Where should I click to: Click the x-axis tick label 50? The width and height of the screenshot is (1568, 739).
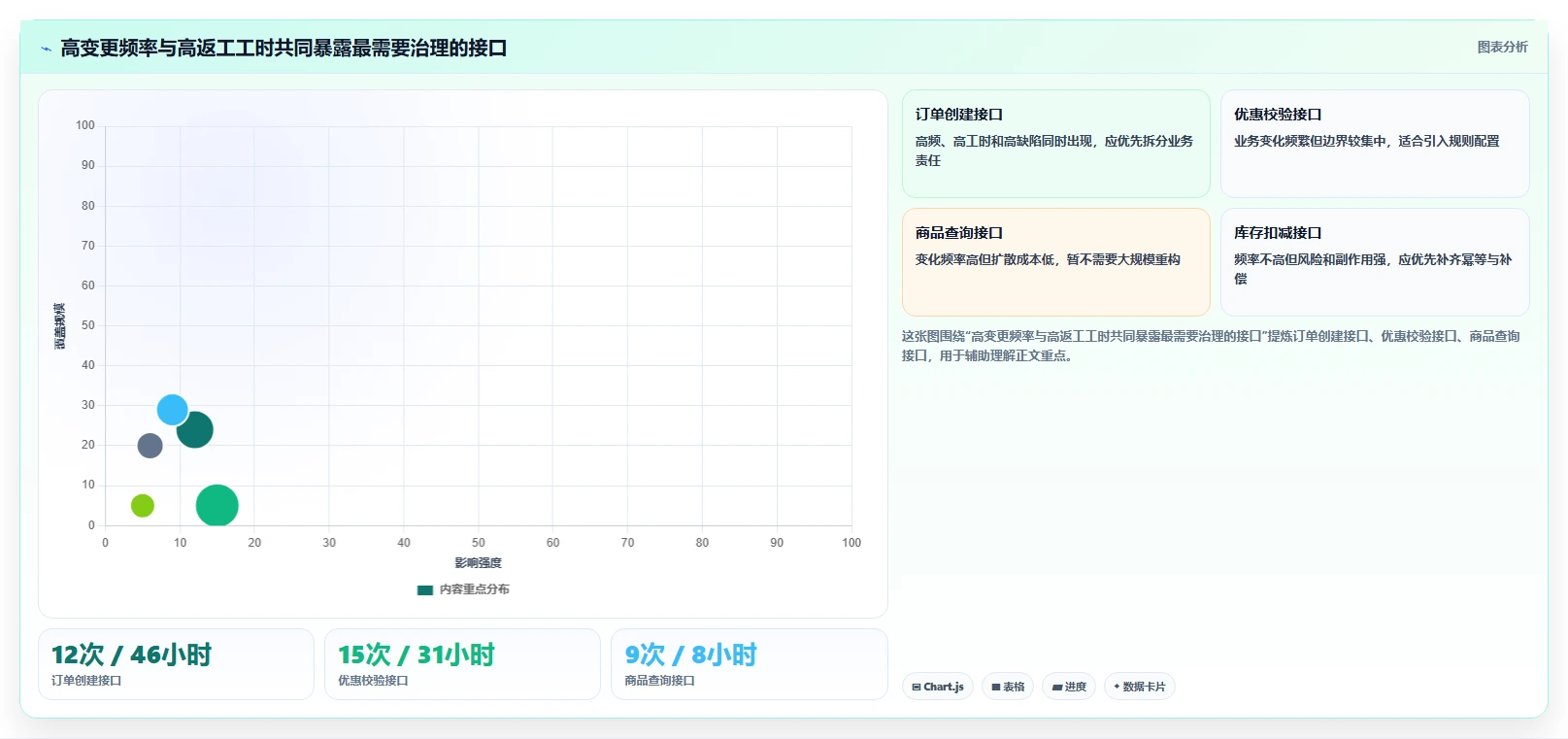tap(479, 543)
